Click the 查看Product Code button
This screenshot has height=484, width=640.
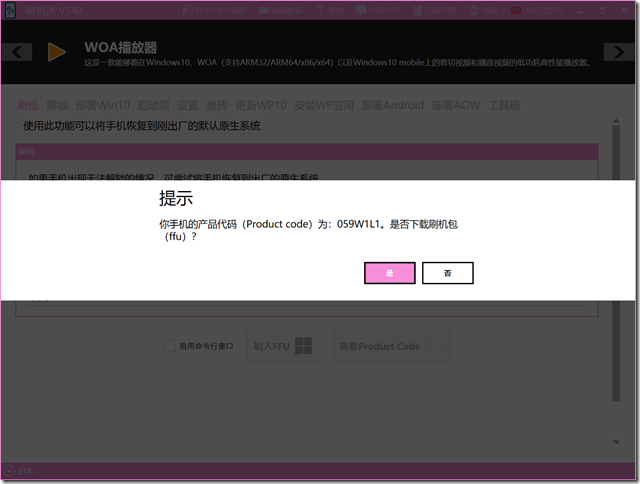(378, 346)
